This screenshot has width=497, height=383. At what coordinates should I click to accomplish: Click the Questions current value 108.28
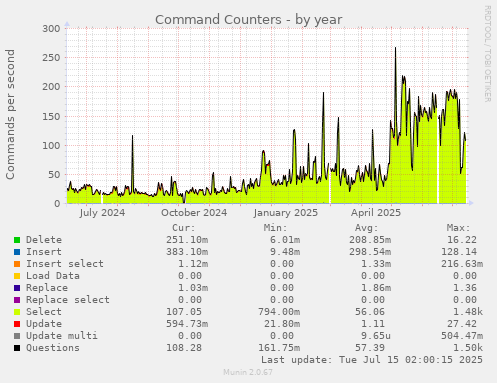(x=184, y=348)
